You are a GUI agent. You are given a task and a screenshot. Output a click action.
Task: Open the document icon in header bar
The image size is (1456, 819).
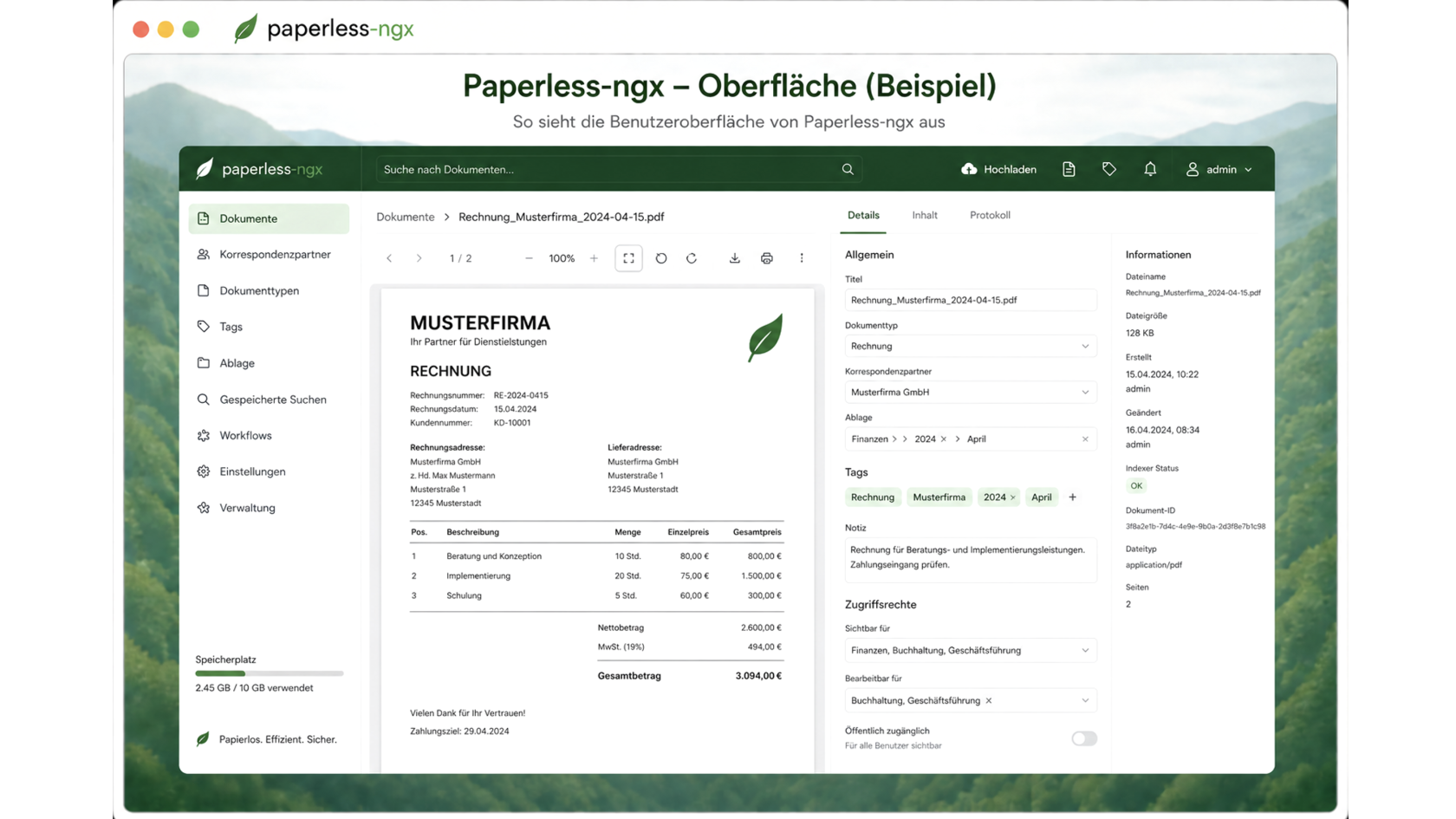tap(1069, 169)
